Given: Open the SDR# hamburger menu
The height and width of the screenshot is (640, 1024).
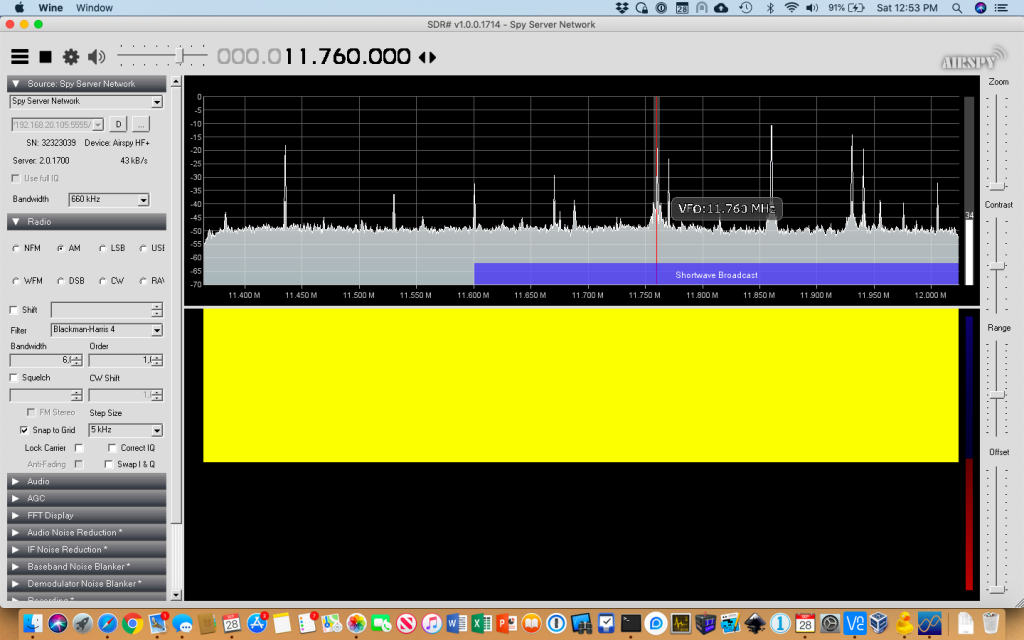Looking at the screenshot, I should [18, 57].
